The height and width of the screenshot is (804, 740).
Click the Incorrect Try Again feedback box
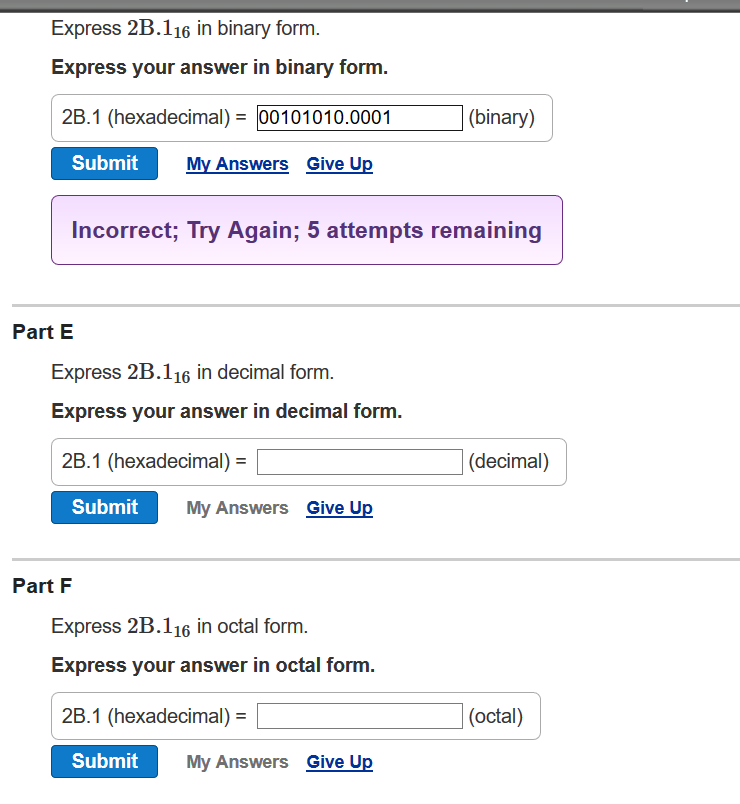coord(306,230)
